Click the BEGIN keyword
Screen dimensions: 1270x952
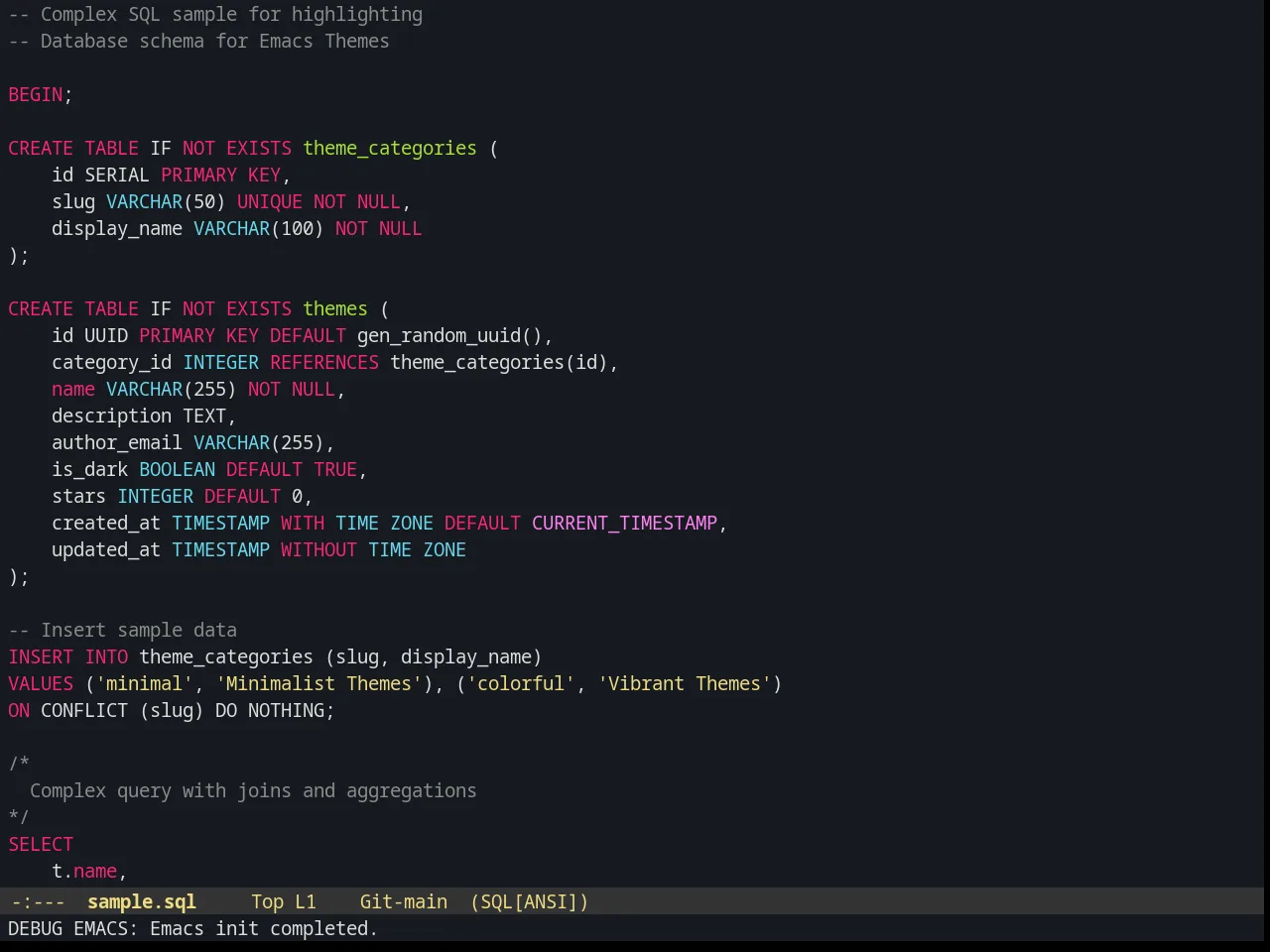coord(36,94)
